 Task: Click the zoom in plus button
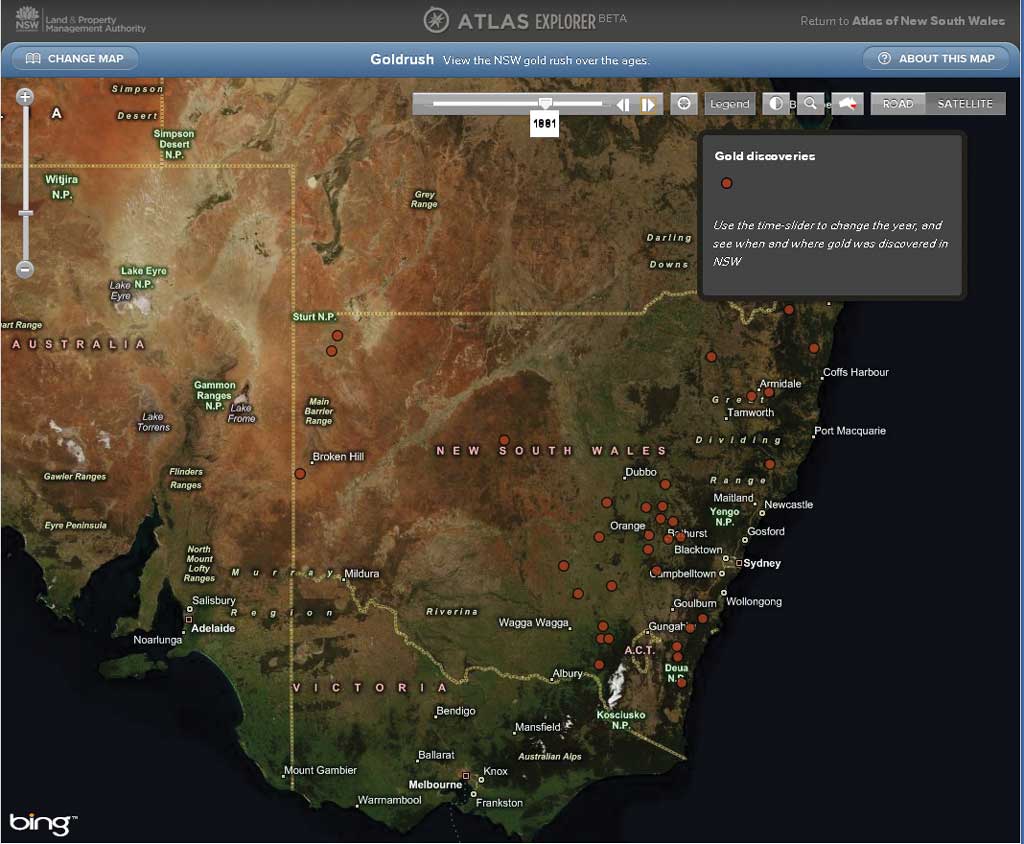(25, 97)
